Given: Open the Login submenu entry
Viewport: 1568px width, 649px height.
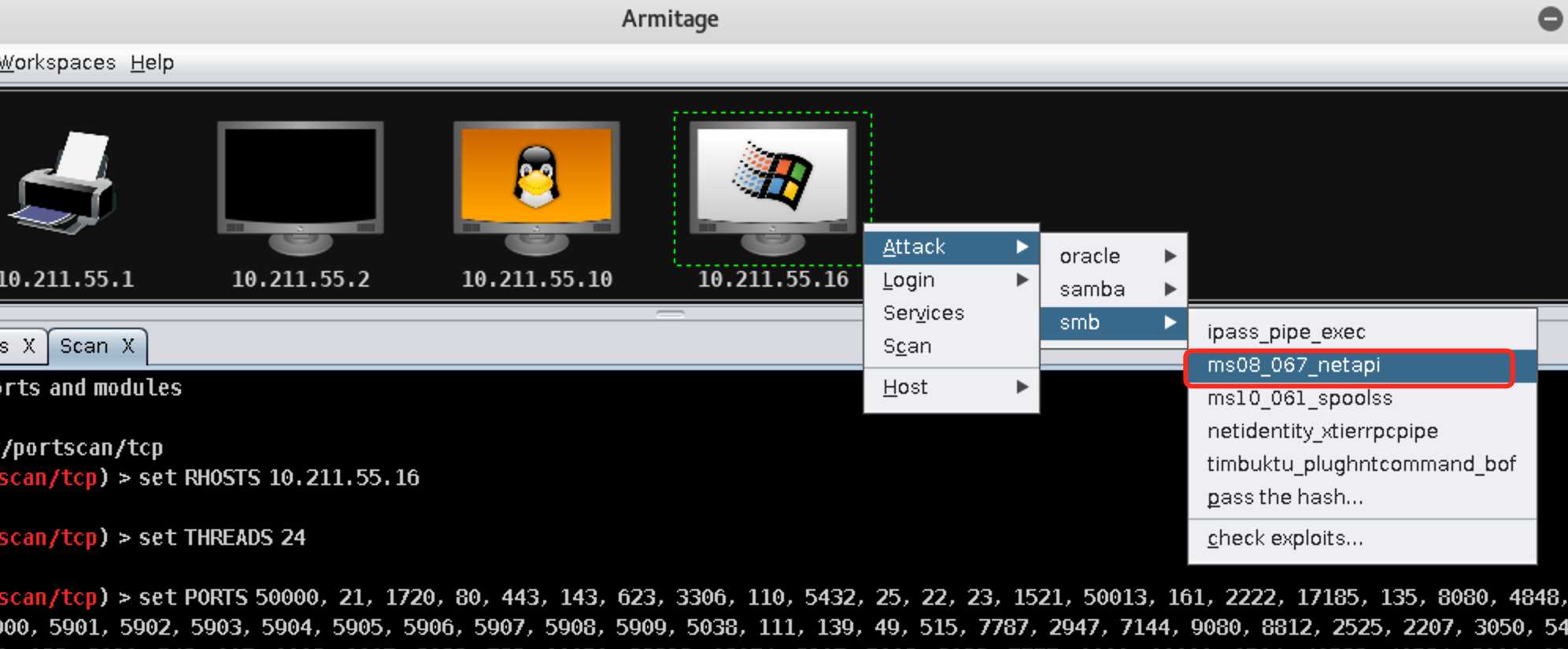Looking at the screenshot, I should (x=952, y=280).
